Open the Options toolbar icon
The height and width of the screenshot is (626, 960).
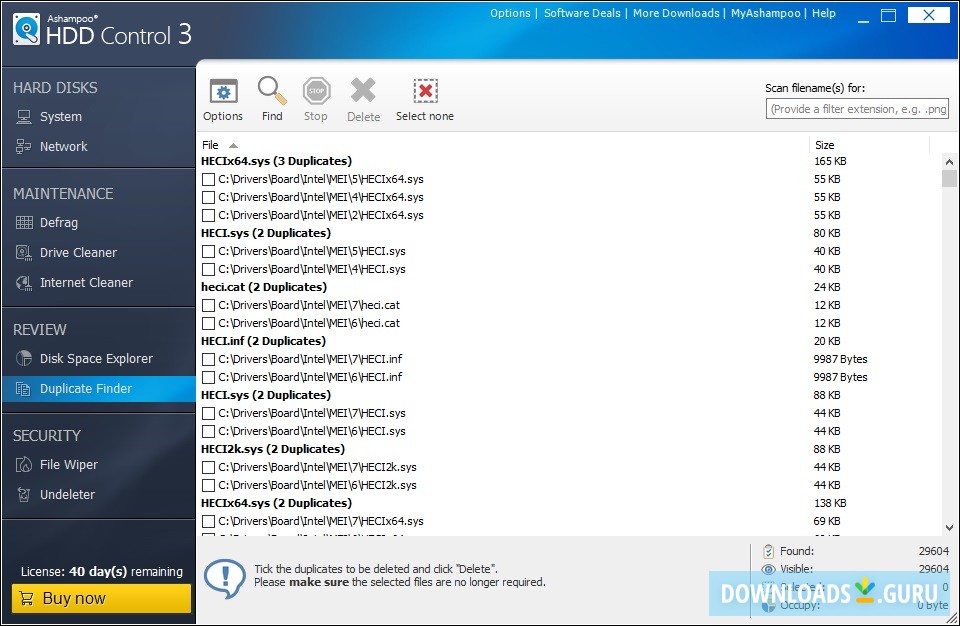(222, 97)
